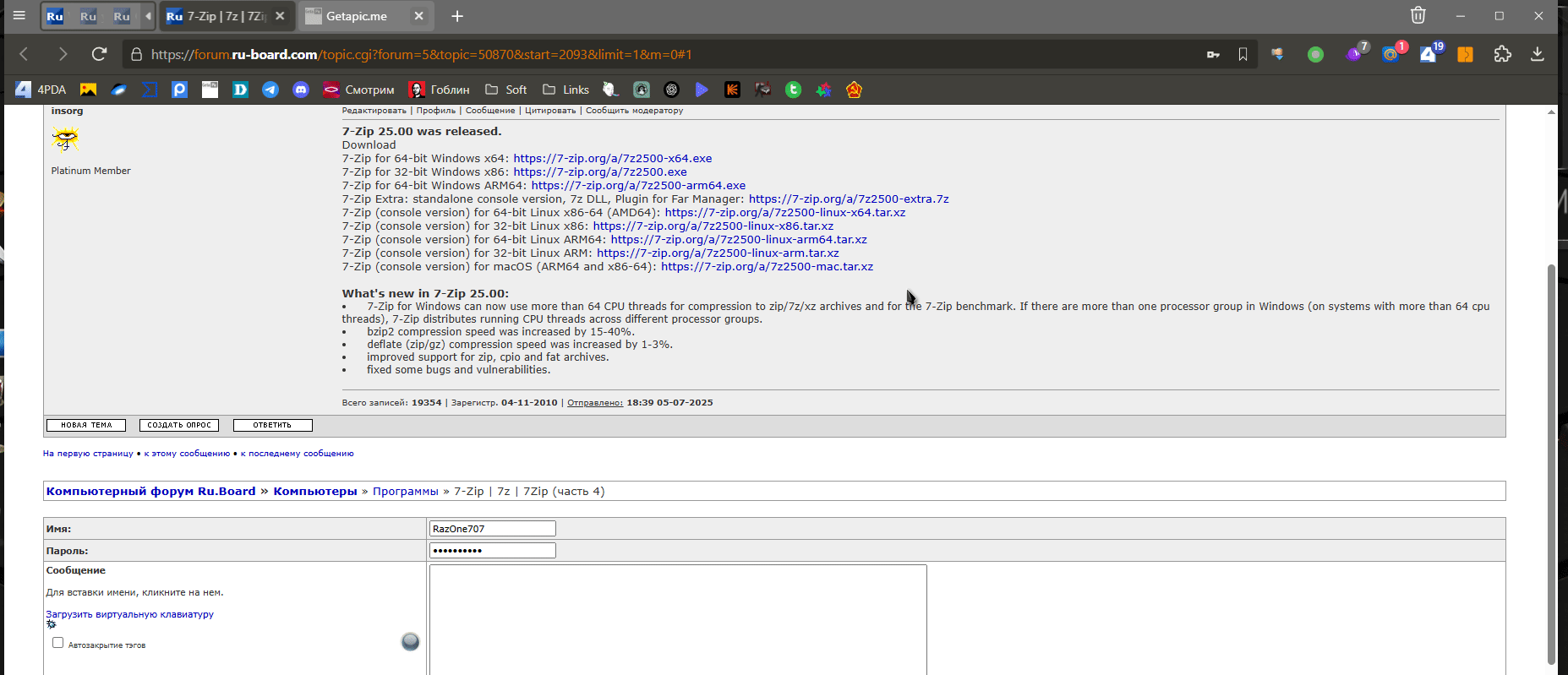
Task: Click Загрузить виртуальную клавиатуру link
Action: pyautogui.click(x=129, y=614)
